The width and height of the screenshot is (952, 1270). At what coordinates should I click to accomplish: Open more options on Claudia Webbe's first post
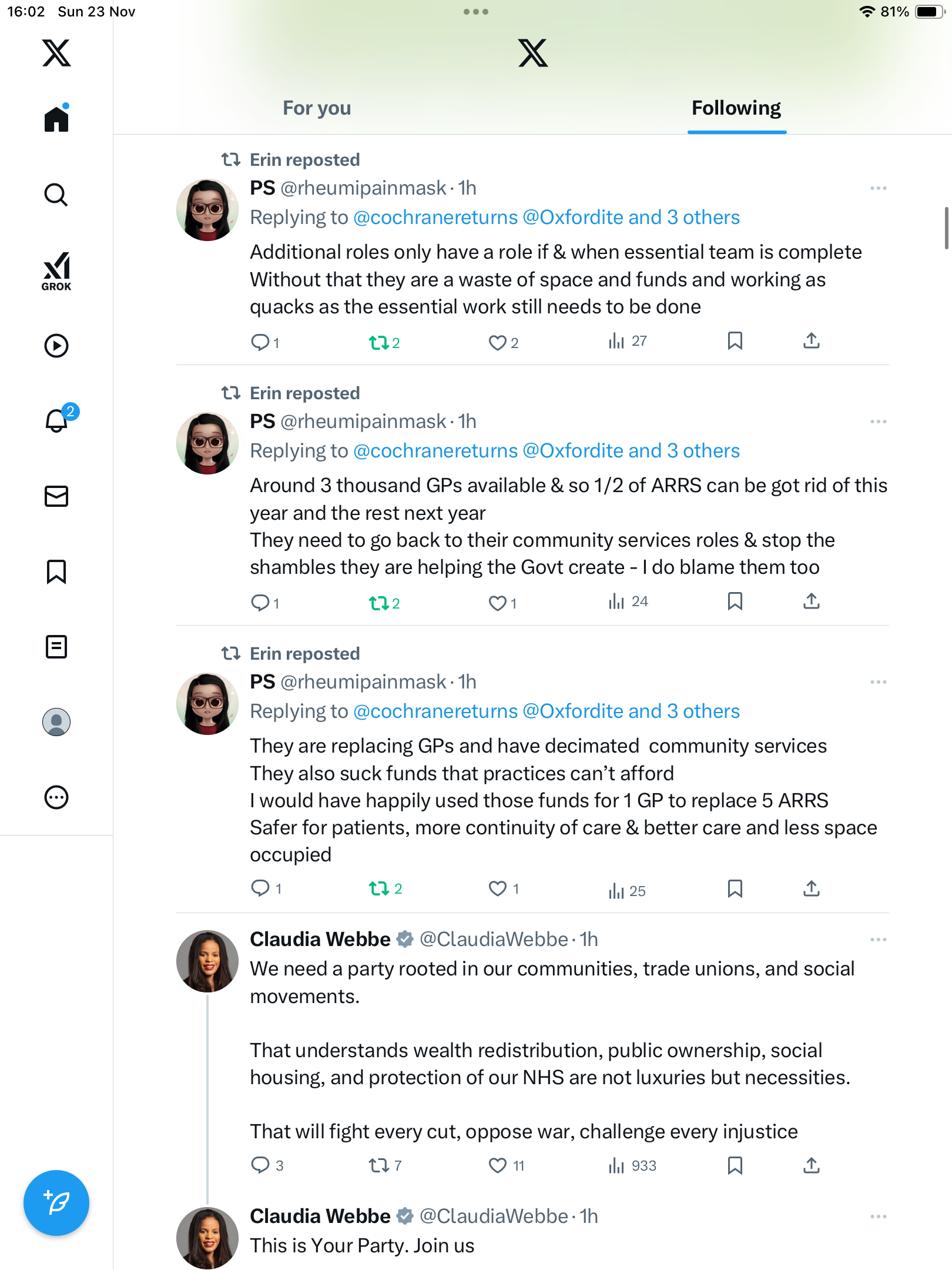(878, 940)
